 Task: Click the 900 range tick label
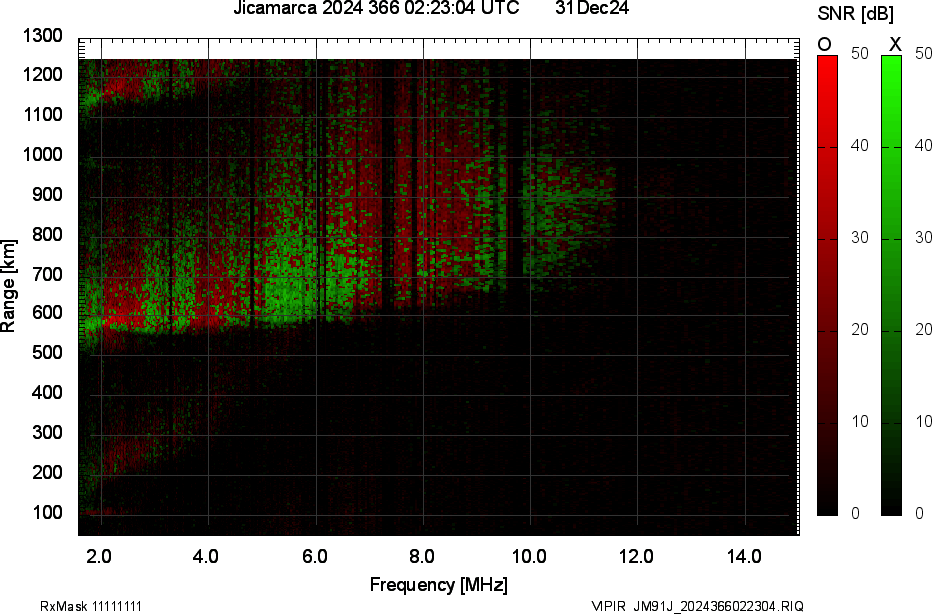point(47,194)
